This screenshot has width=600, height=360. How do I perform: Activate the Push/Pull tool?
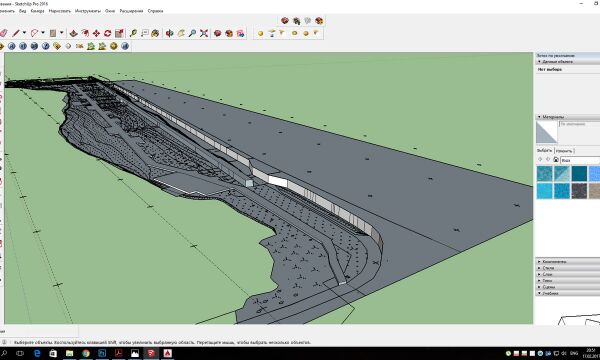click(73, 33)
